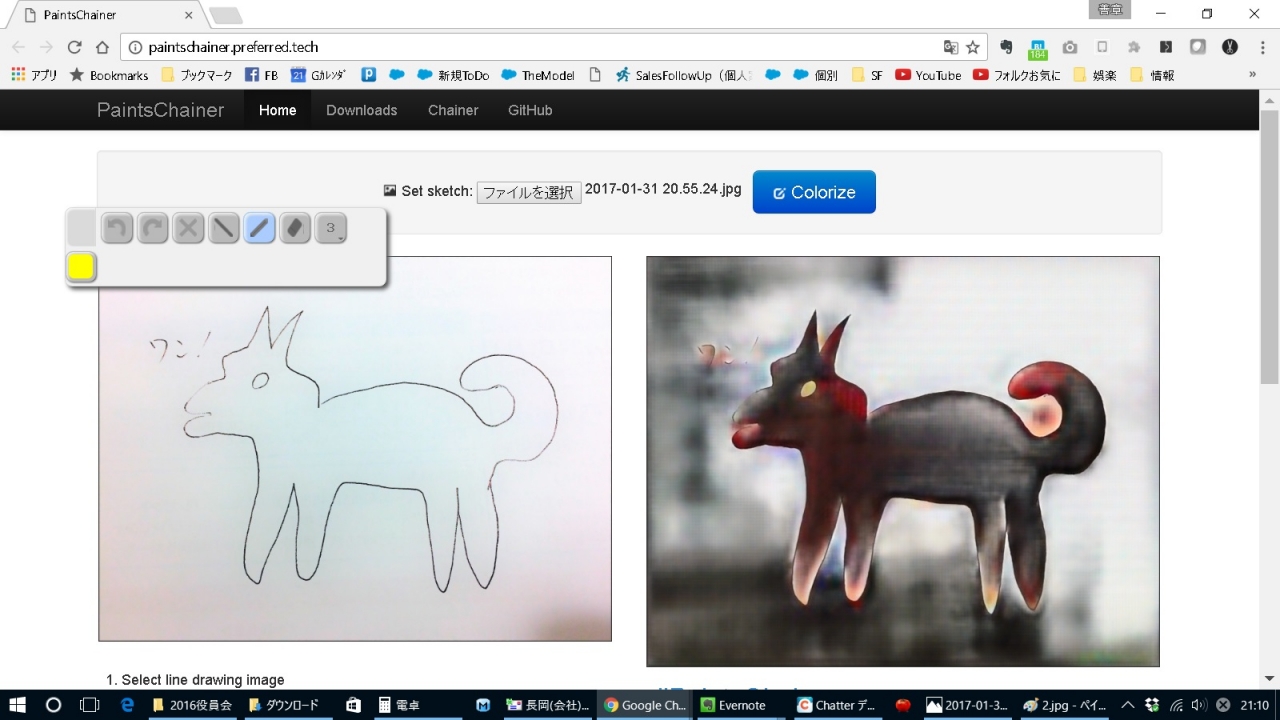Screen dimensions: 1280x720
Task: Clear the canvas with the X tool
Action: point(188,229)
